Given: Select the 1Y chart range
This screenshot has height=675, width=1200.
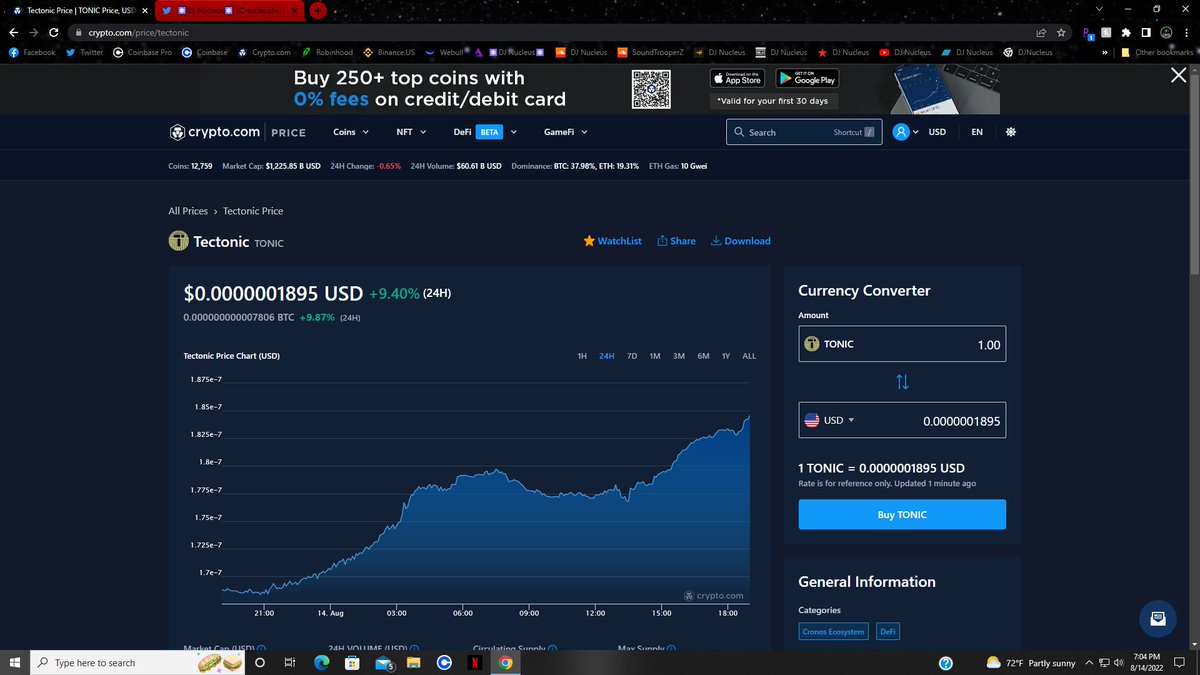Looking at the screenshot, I should 726,356.
